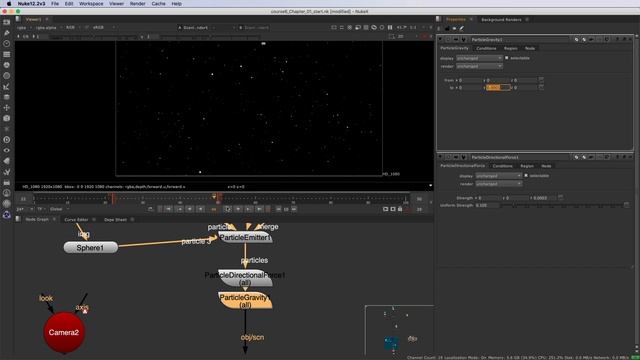Viewport: 640px width, 360px height.
Task: Open the Time nodes toolbar icon
Action: pos(7,44)
